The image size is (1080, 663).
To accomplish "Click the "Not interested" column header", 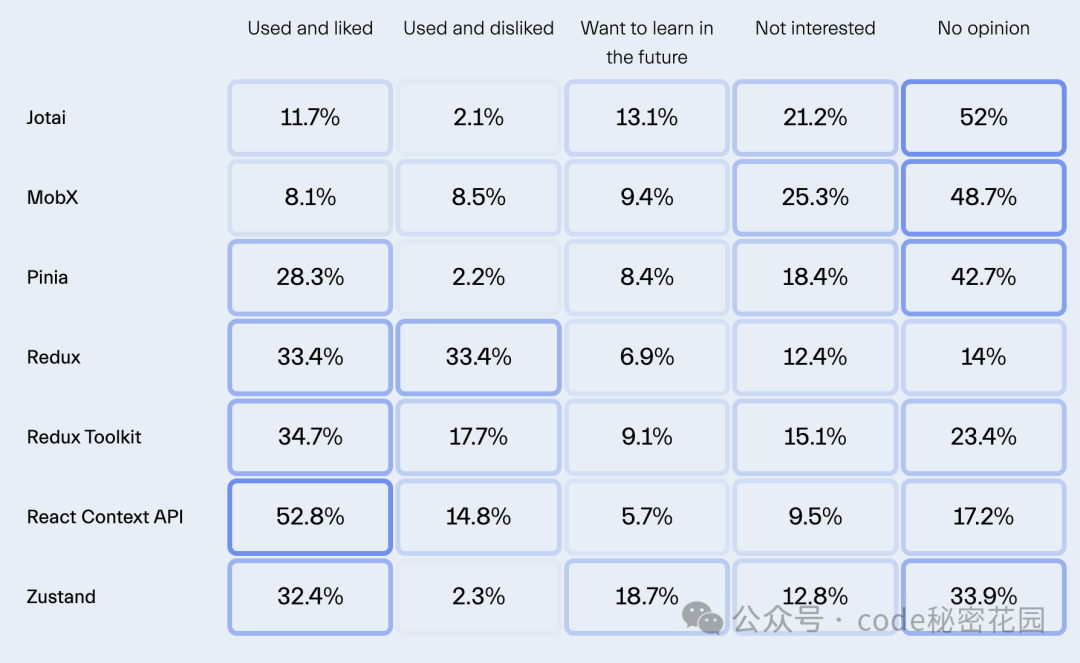I will 815,29.
